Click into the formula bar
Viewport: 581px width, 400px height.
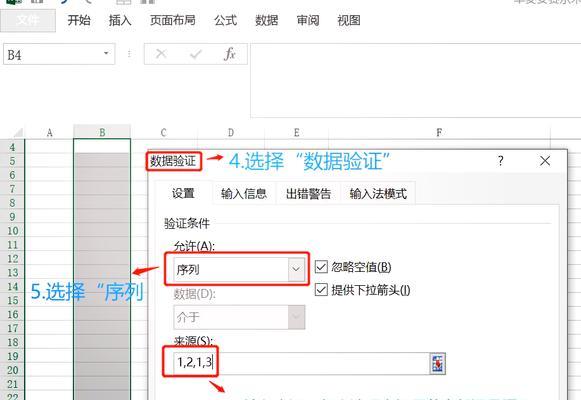point(415,80)
